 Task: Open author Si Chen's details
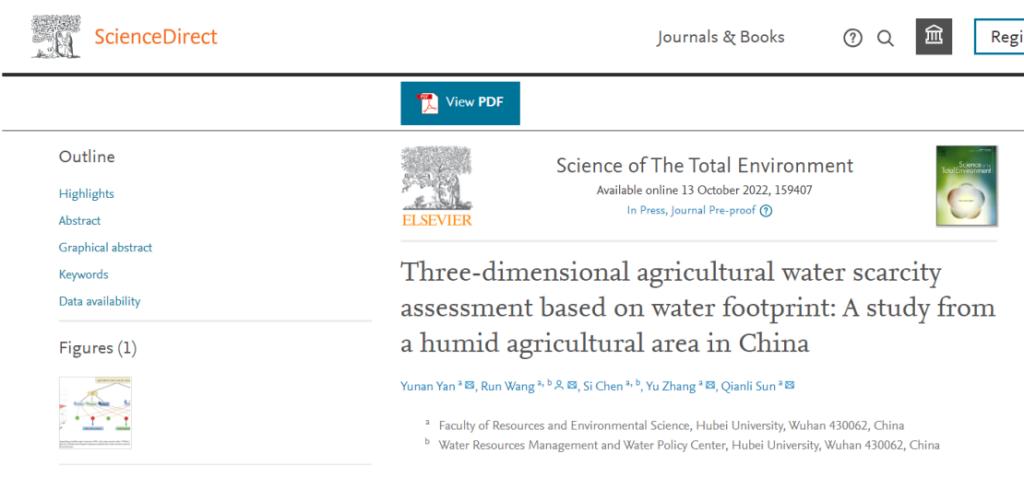[602, 386]
